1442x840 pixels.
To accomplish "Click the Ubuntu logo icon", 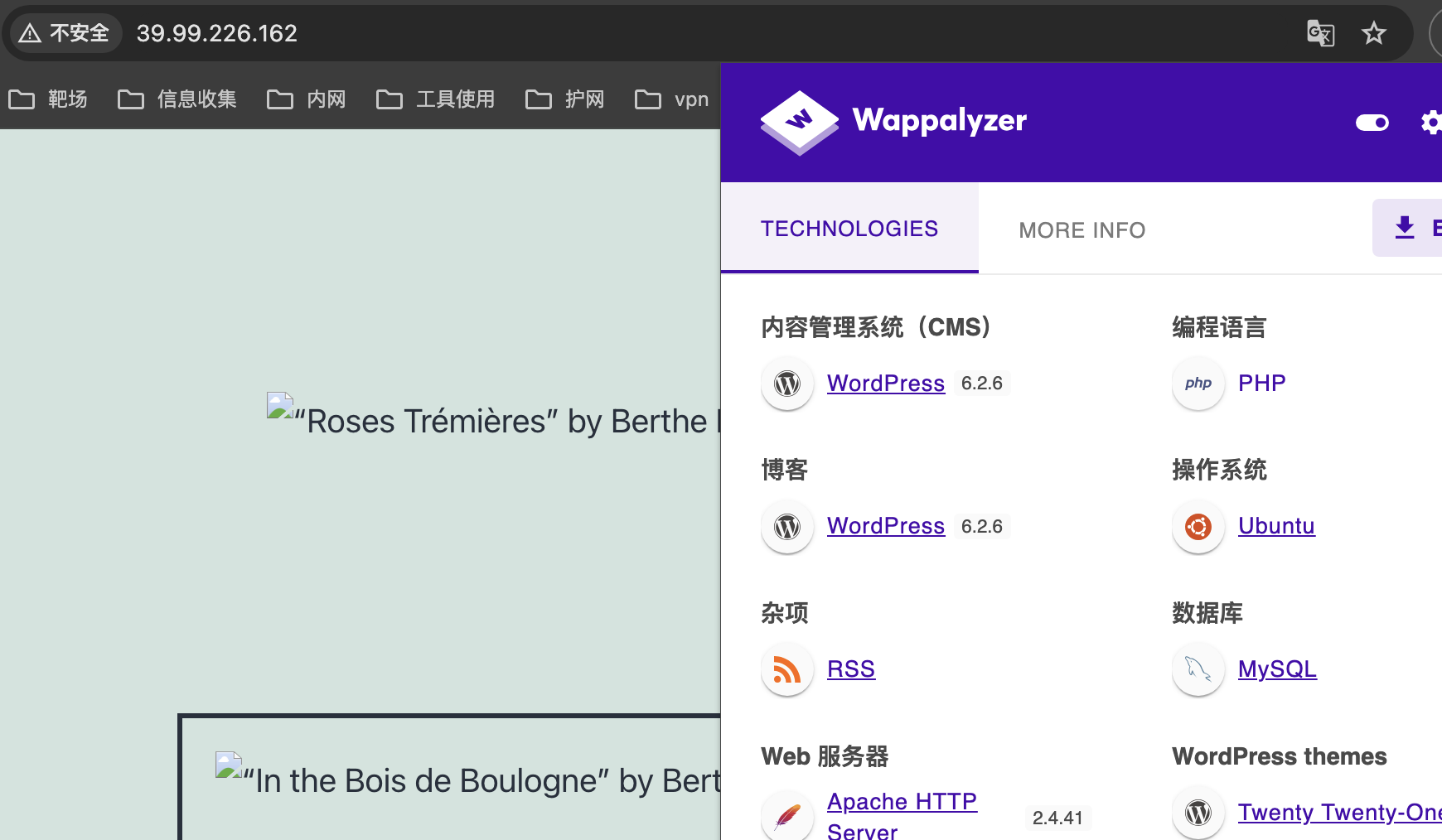I will coord(1198,526).
